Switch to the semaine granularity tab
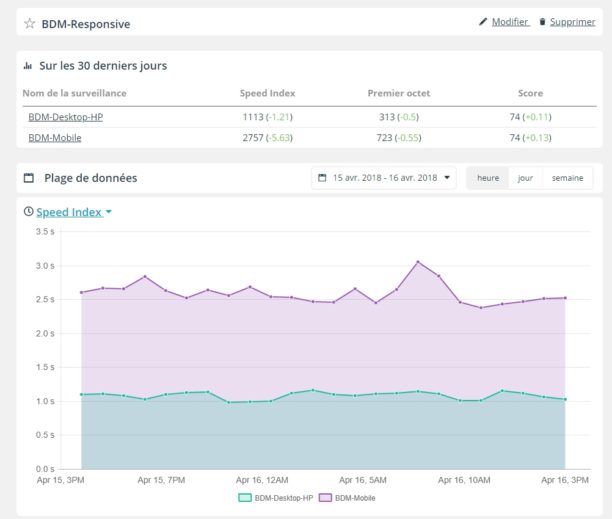 click(x=567, y=178)
